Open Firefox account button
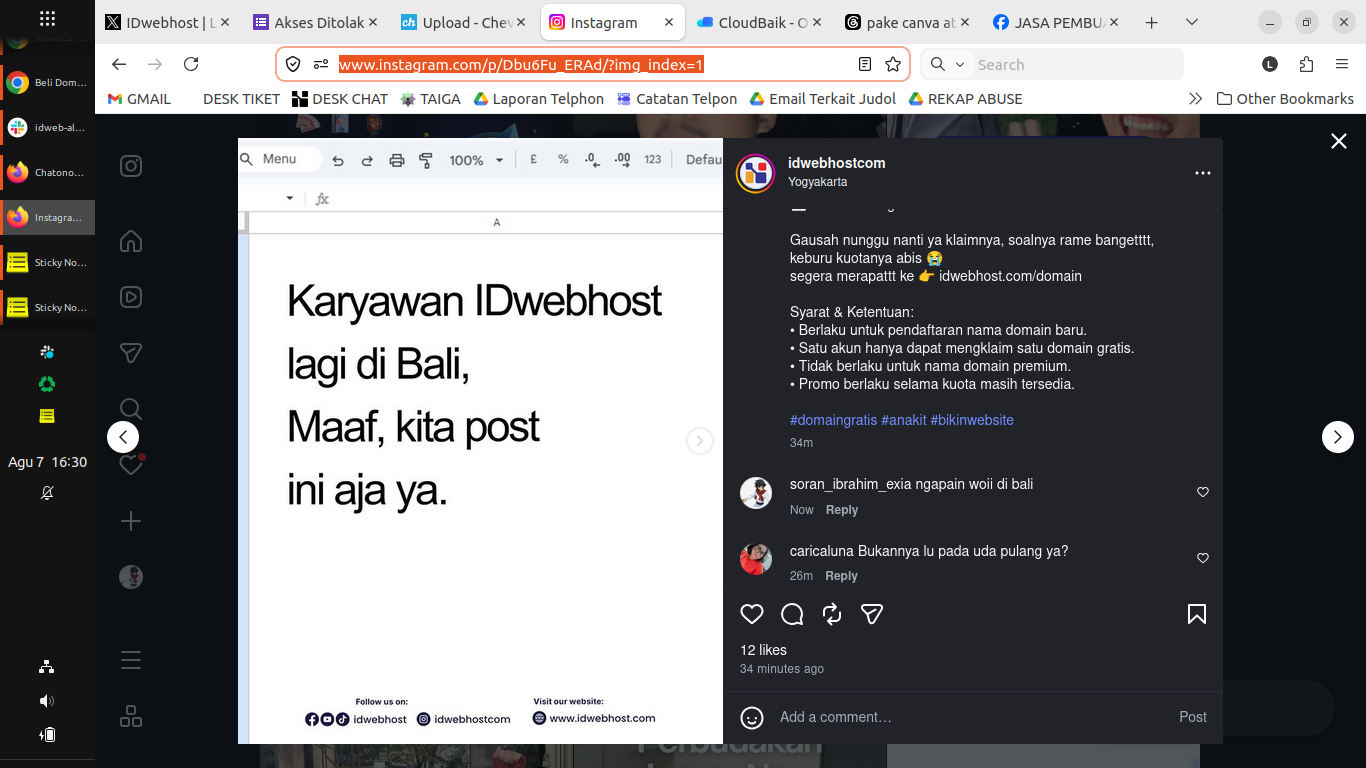Viewport: 1366px width, 768px height. (1270, 64)
